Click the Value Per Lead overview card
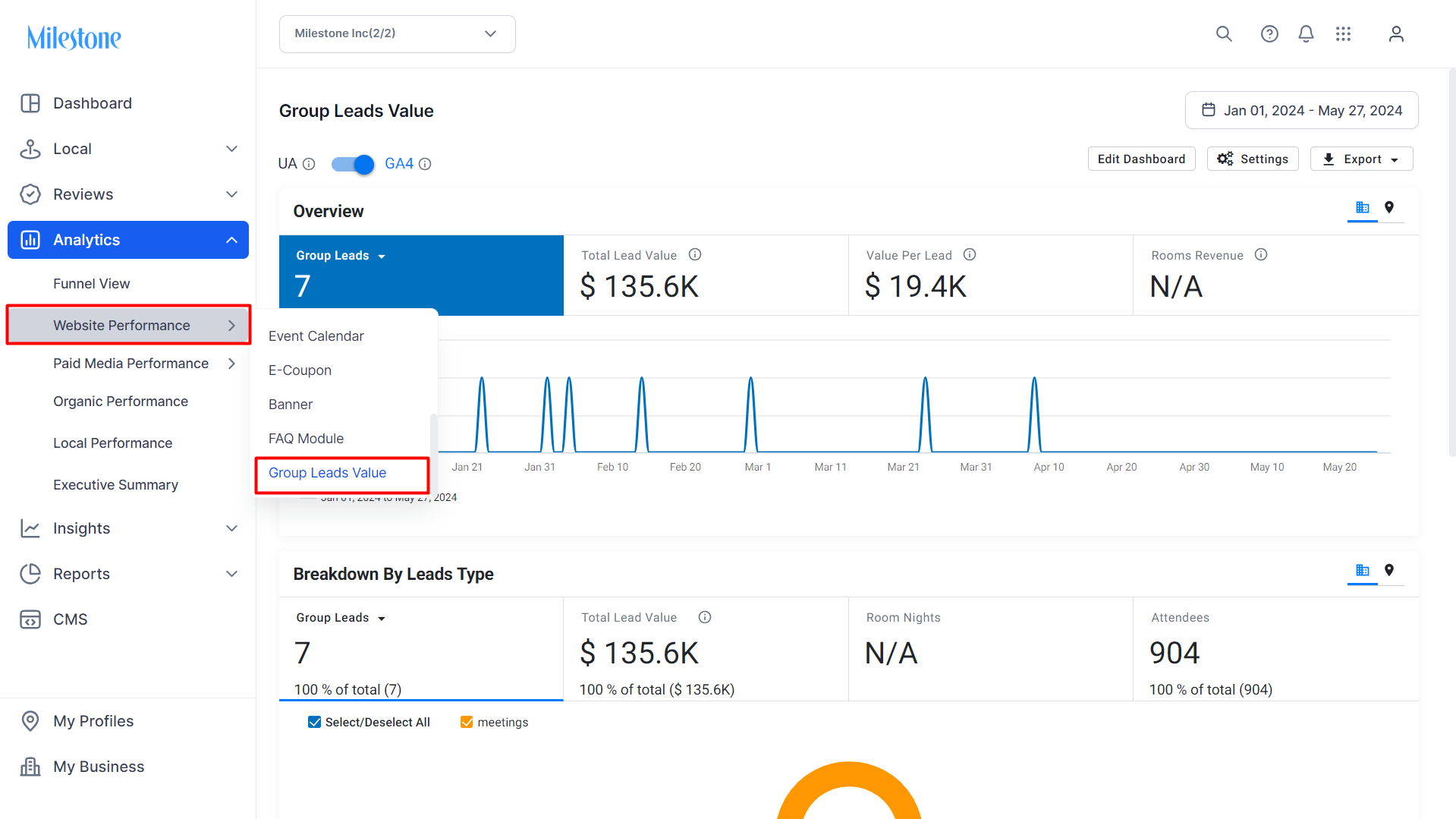This screenshot has width=1456, height=819. pyautogui.click(x=990, y=275)
